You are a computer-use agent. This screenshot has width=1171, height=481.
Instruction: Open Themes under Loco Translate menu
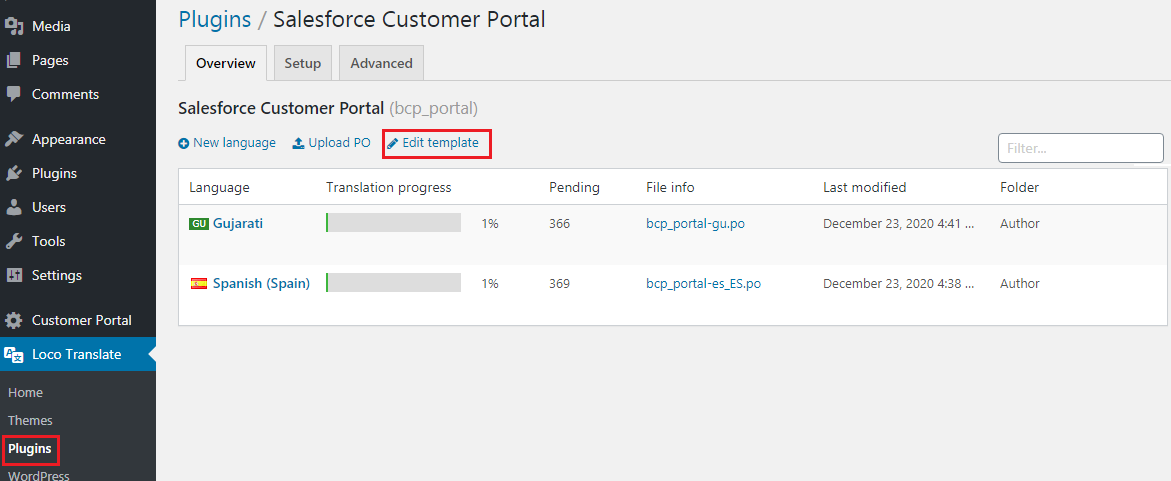pyautogui.click(x=30, y=421)
